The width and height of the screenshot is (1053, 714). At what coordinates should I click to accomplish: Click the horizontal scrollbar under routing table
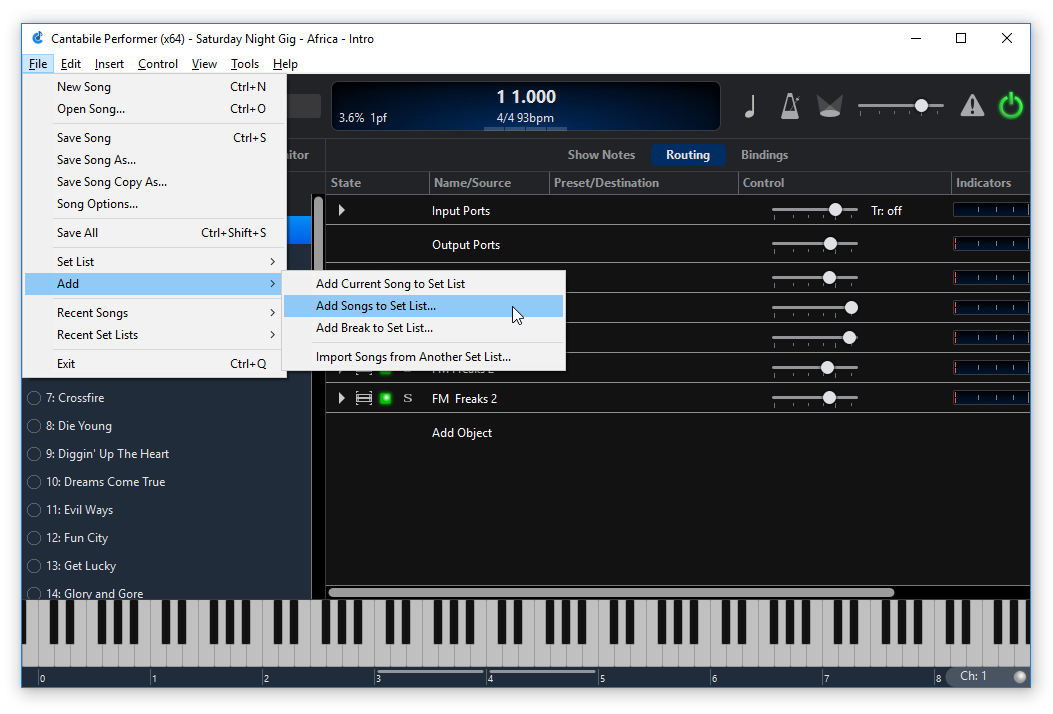tap(611, 592)
